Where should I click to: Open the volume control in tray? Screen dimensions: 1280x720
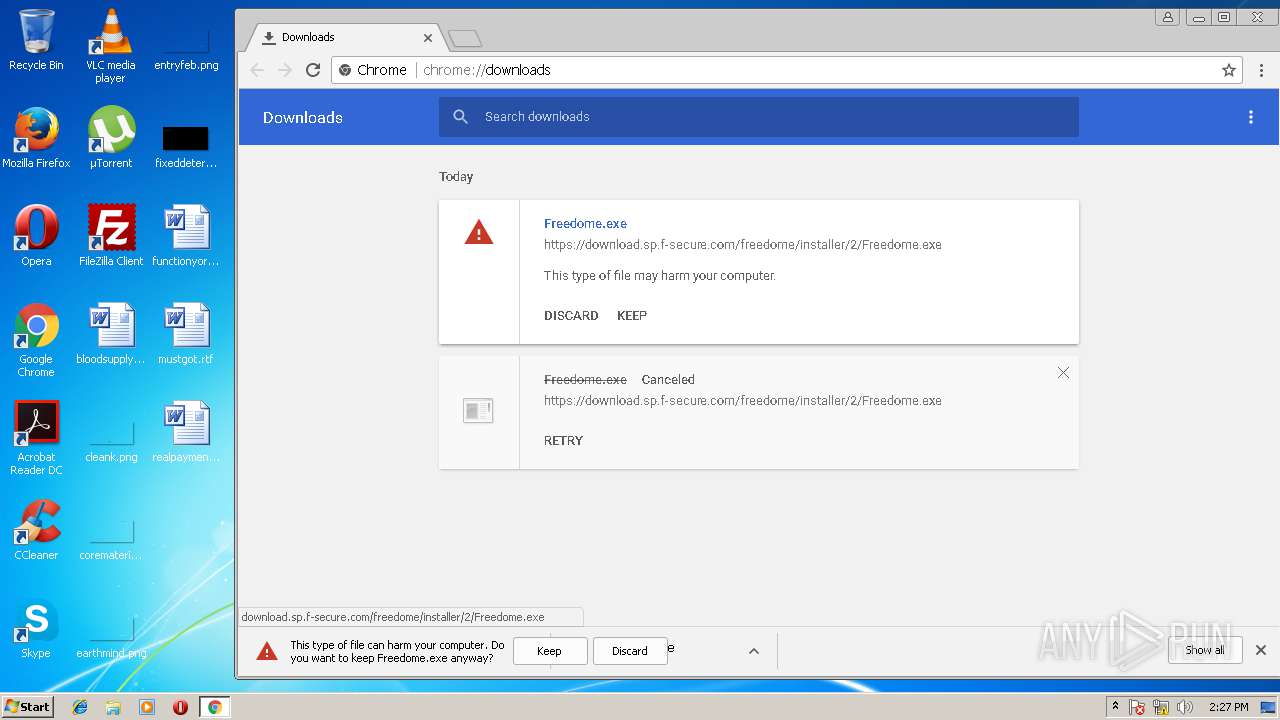pyautogui.click(x=1185, y=707)
